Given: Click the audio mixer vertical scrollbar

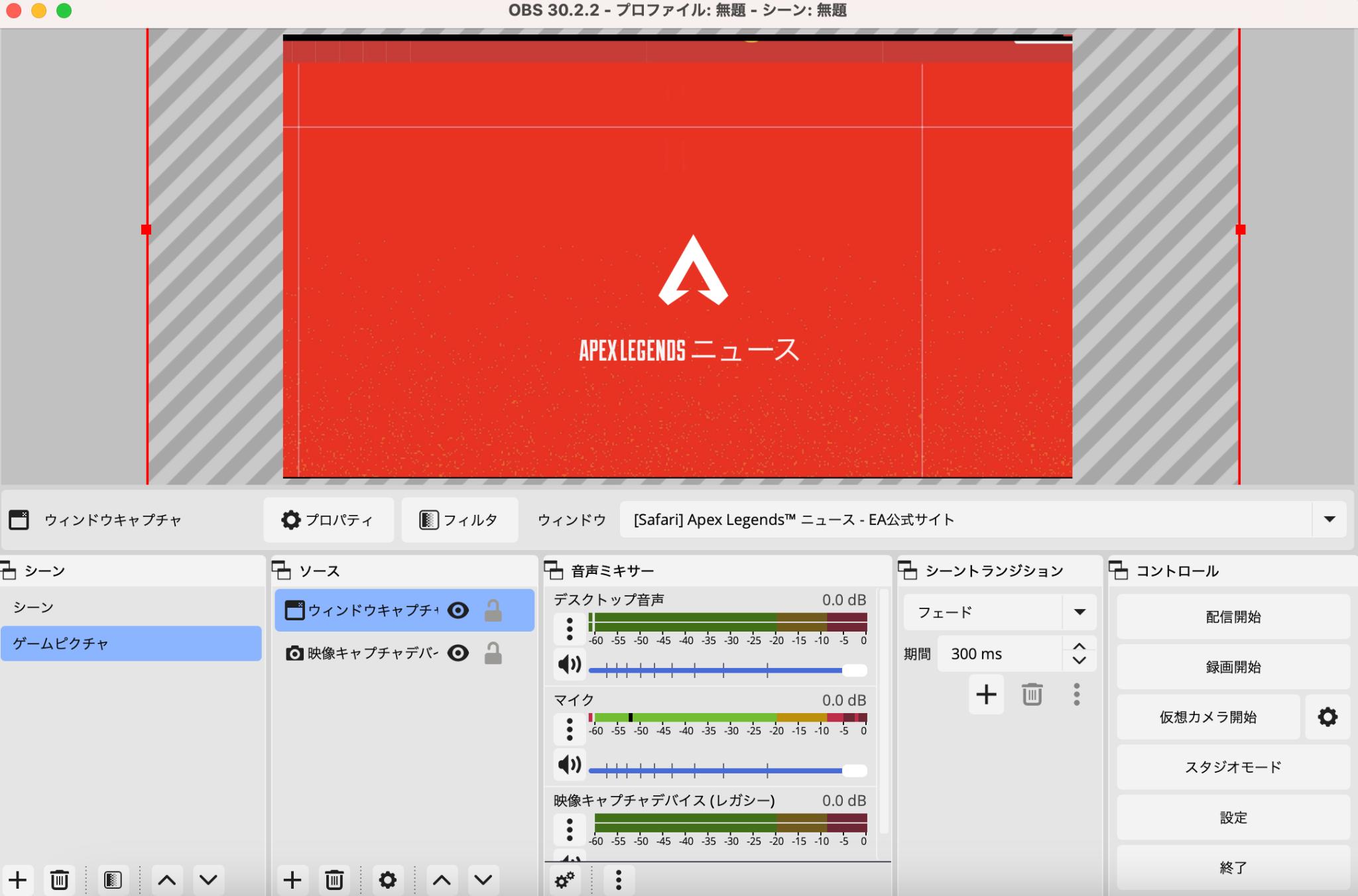Looking at the screenshot, I should pyautogui.click(x=884, y=710).
